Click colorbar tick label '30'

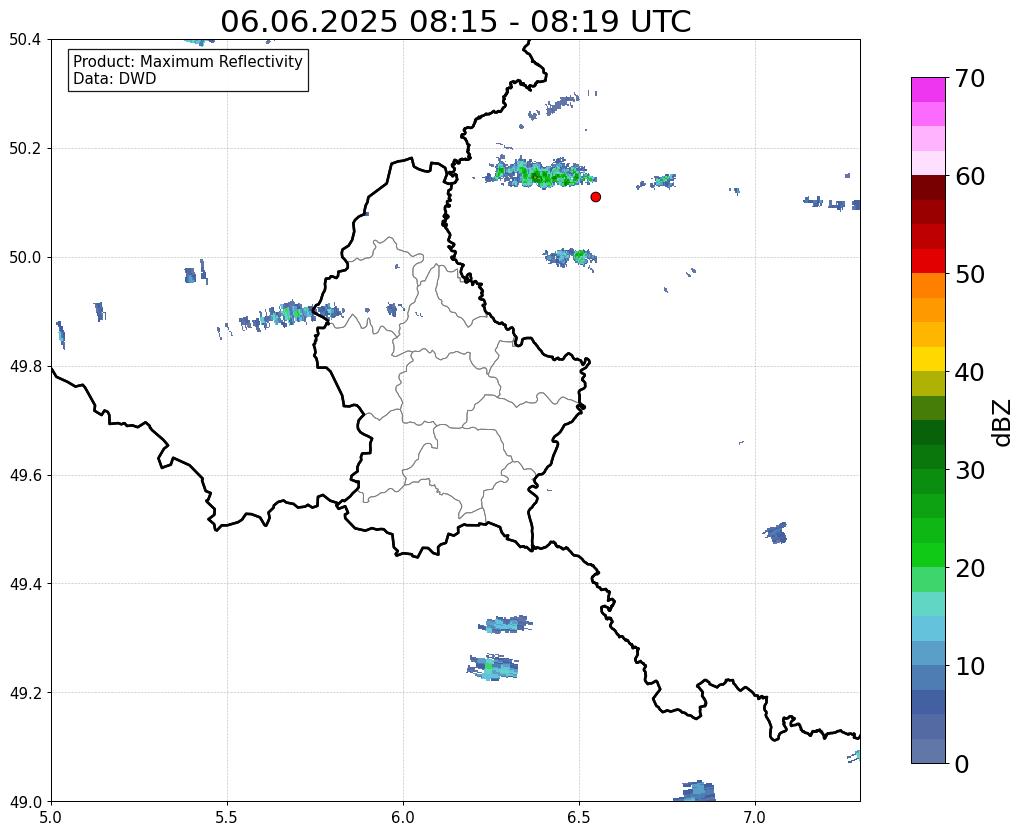[x=970, y=470]
